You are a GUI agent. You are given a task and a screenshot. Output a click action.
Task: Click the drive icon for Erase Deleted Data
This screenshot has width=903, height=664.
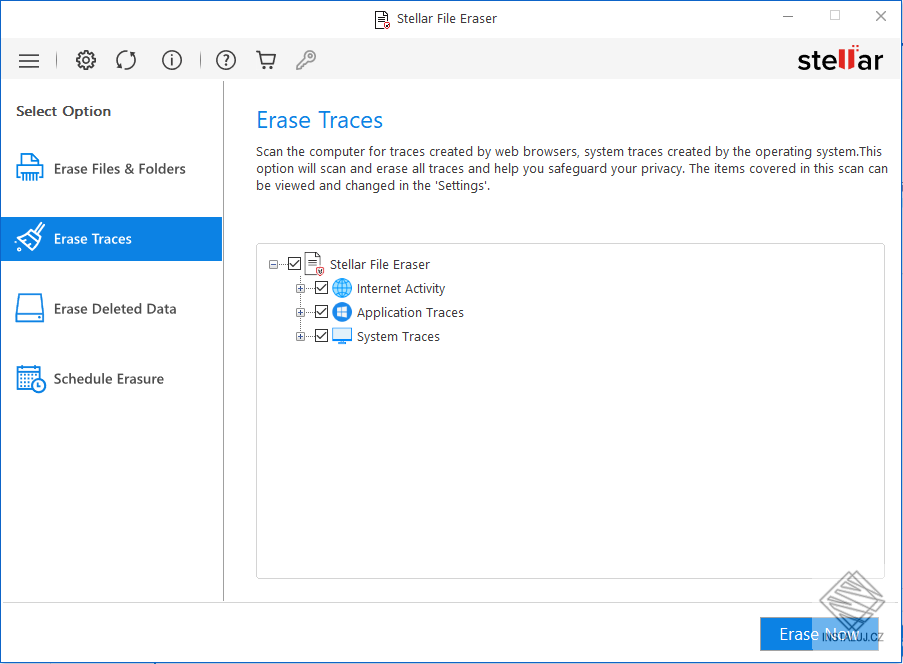coord(30,308)
